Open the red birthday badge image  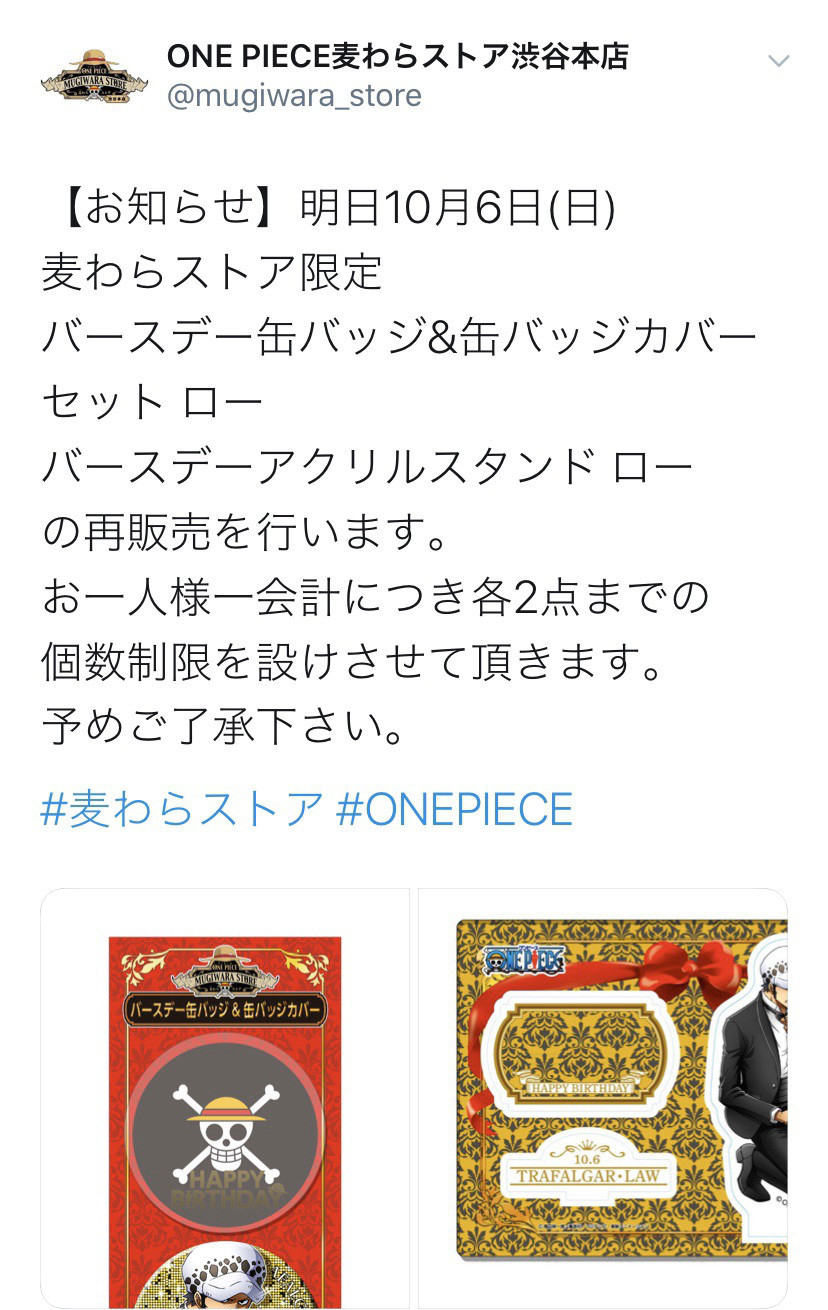point(225,1098)
